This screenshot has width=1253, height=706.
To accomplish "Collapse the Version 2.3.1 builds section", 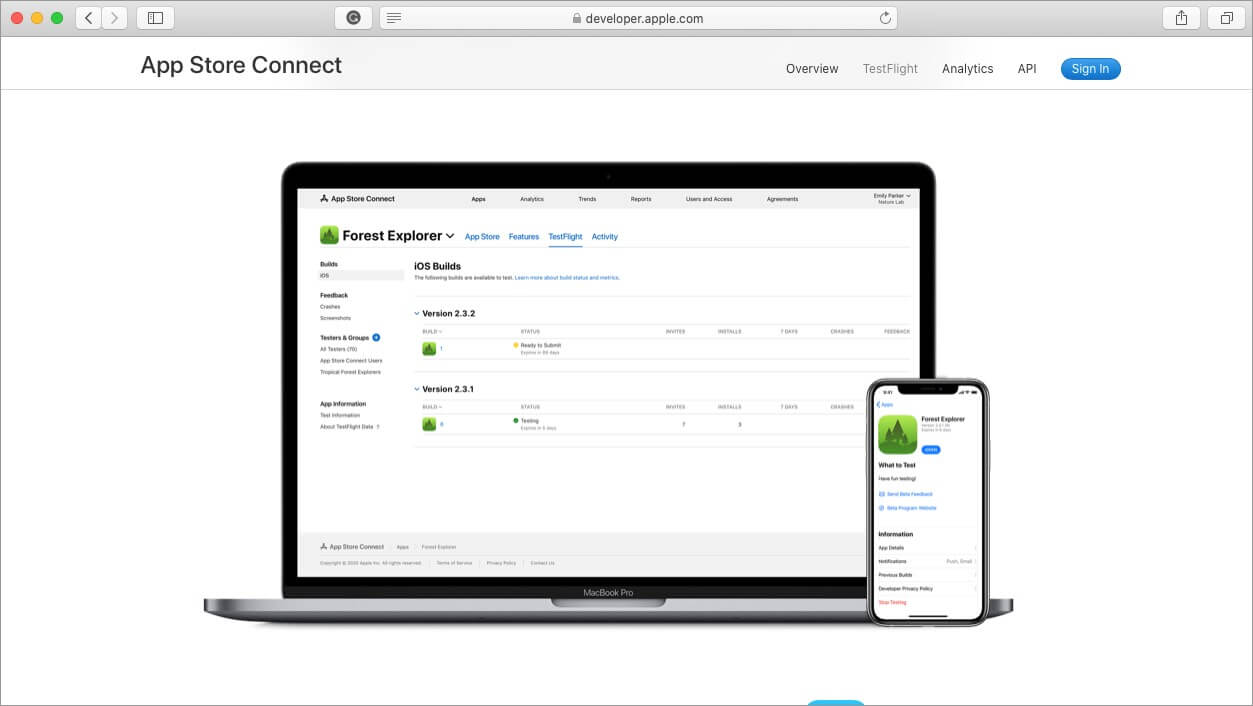I will click(417, 389).
